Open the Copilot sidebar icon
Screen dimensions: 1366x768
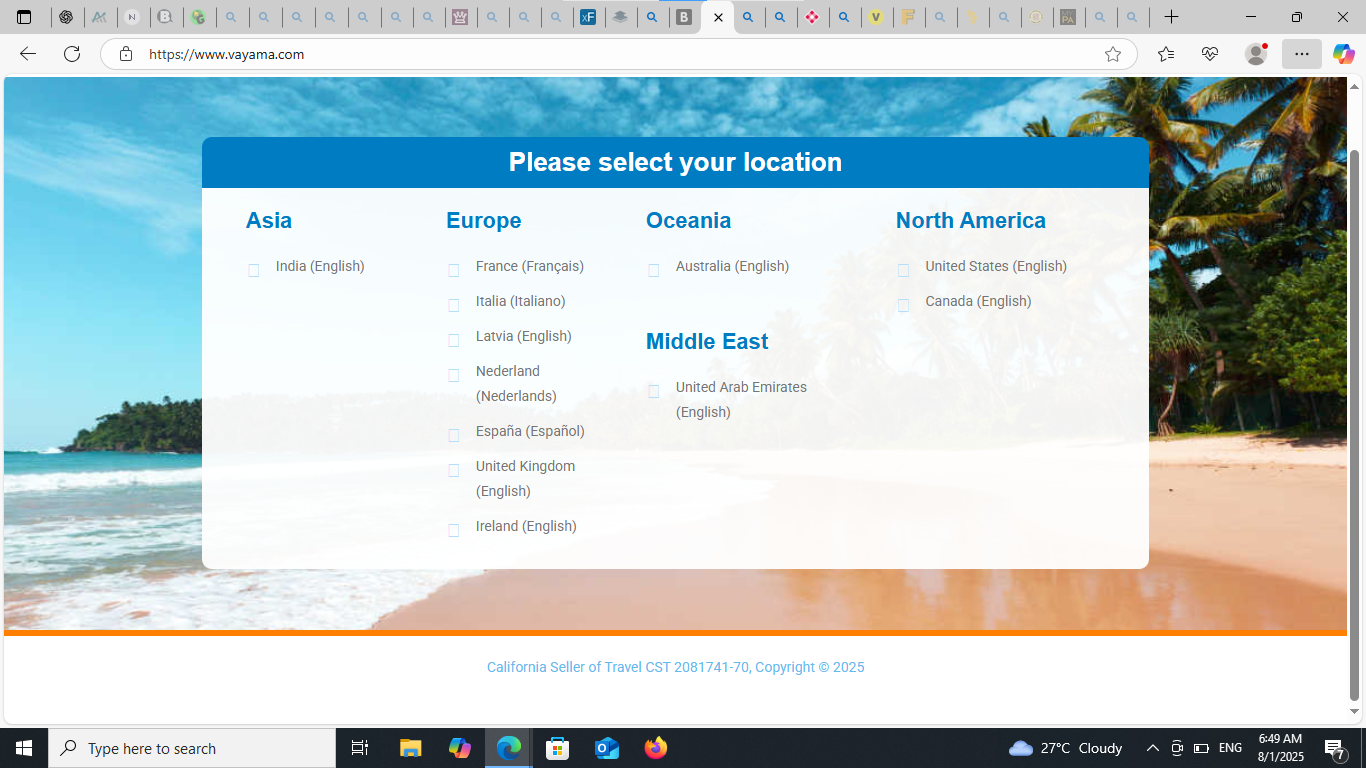pos(1343,54)
